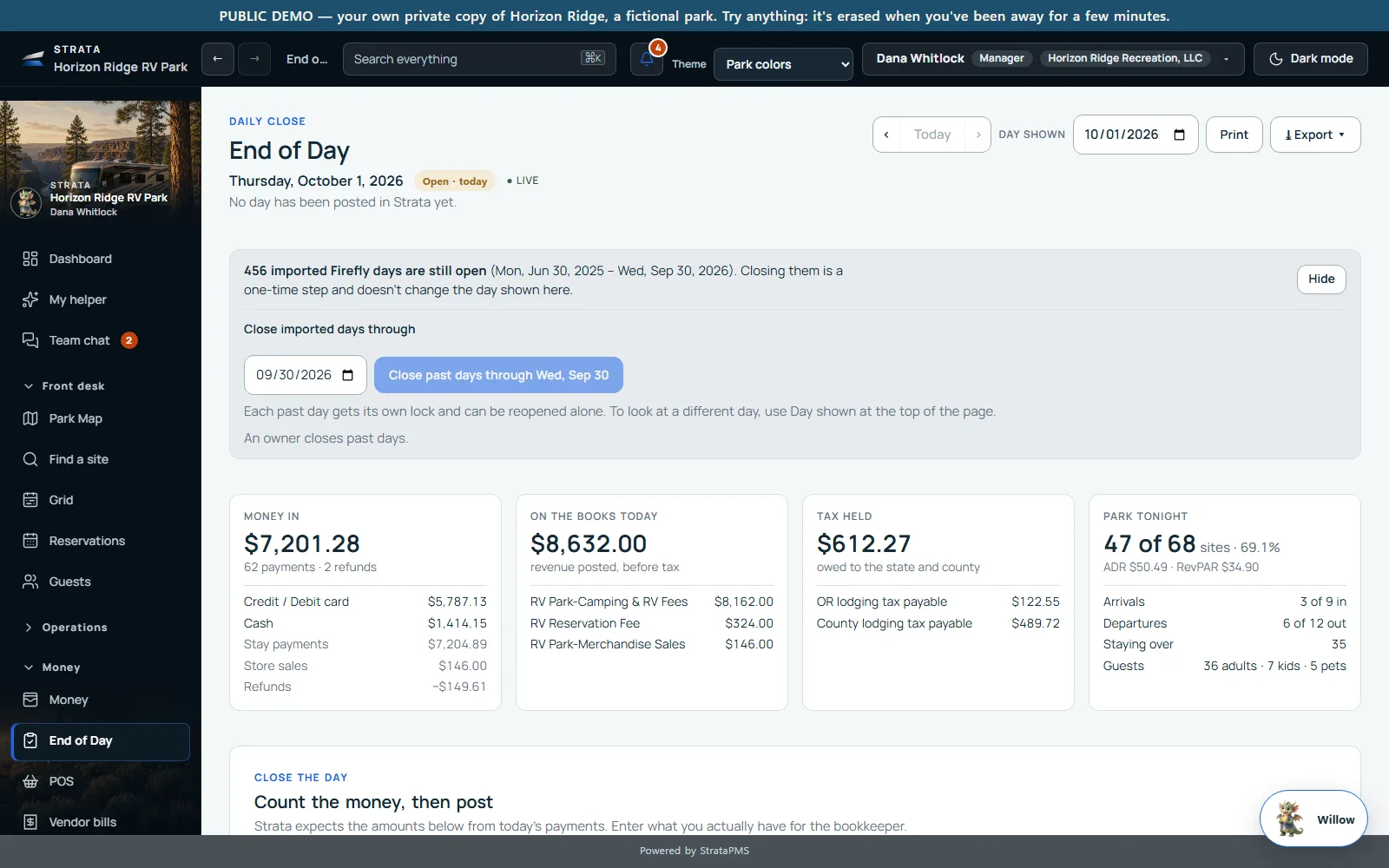This screenshot has width=1389, height=868.
Task: Open the Dana Whitlock account menu
Action: point(1053,59)
